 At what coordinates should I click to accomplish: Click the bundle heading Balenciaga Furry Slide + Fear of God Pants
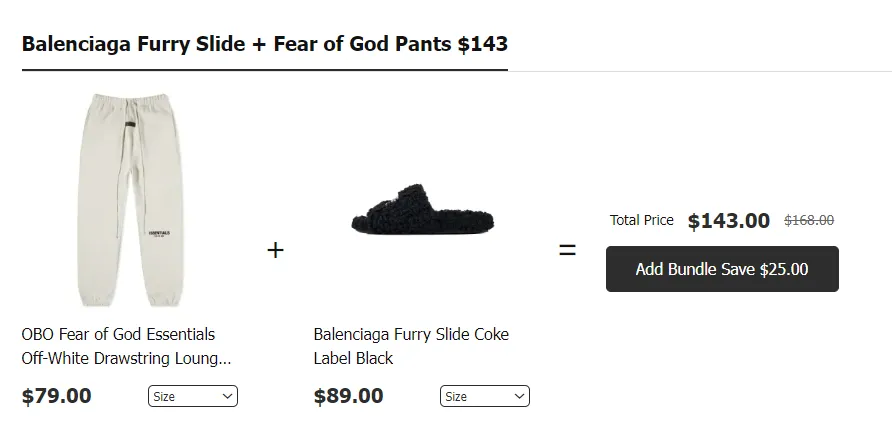[264, 45]
